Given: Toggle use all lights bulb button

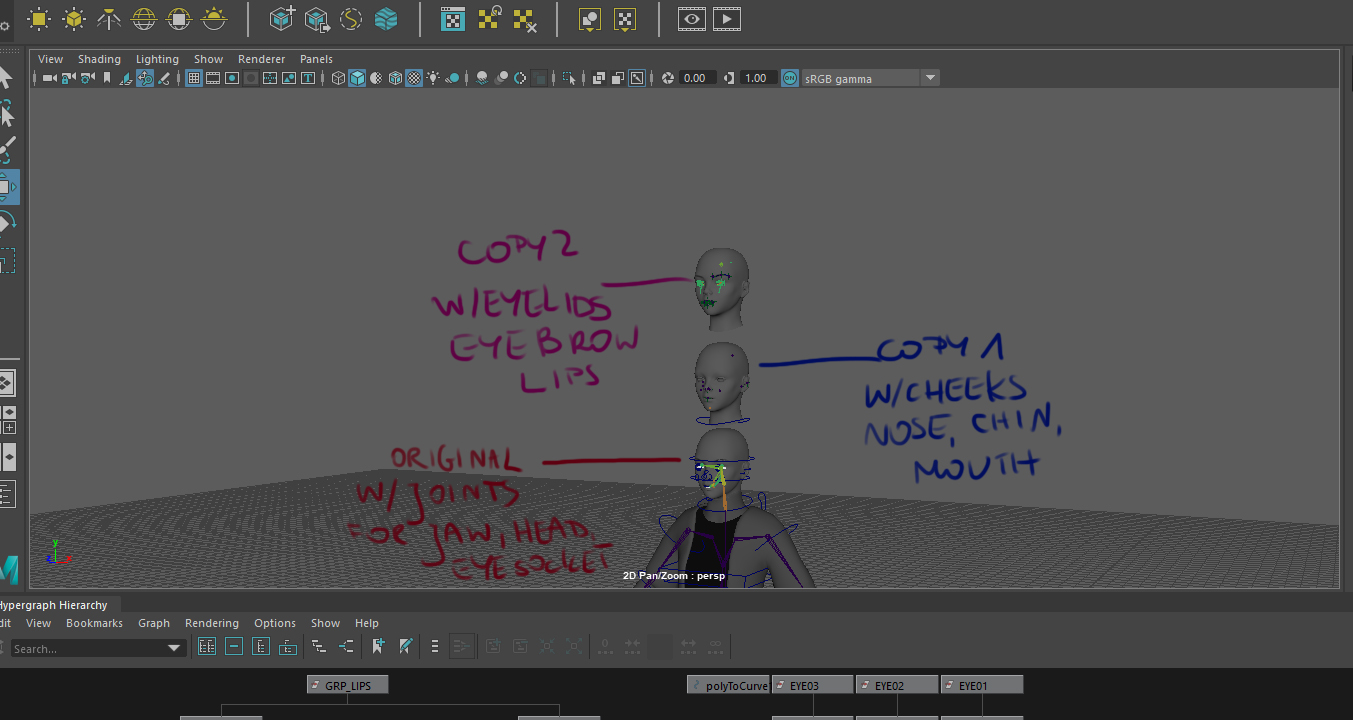Looking at the screenshot, I should [x=433, y=78].
